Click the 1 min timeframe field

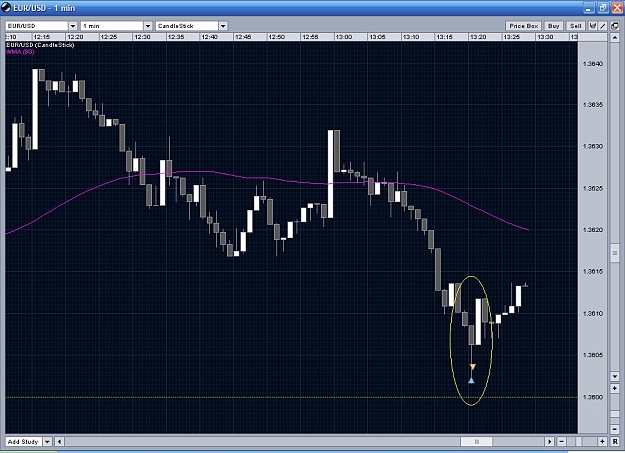pyautogui.click(x=112, y=26)
